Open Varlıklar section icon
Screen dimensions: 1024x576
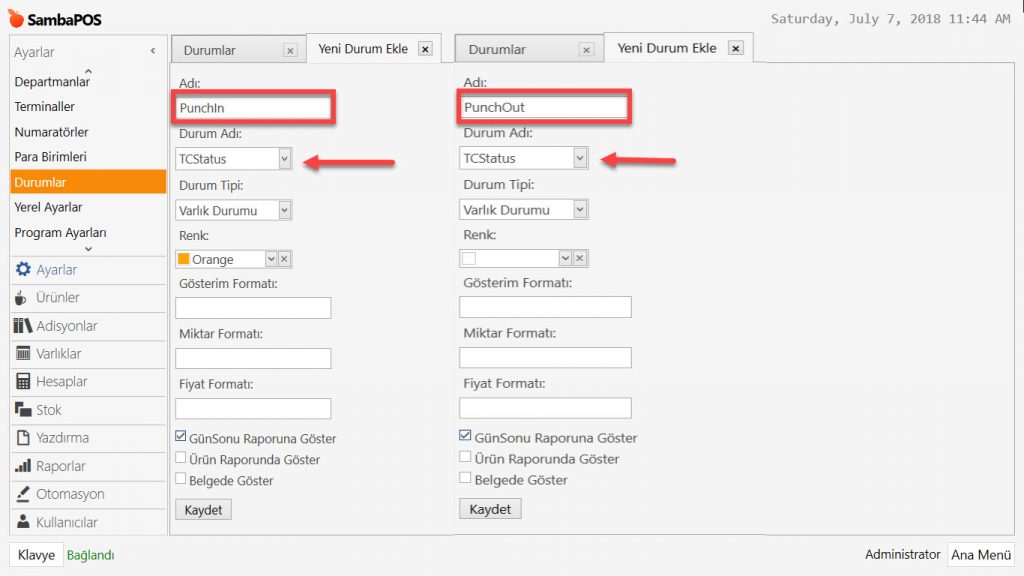[x=22, y=354]
